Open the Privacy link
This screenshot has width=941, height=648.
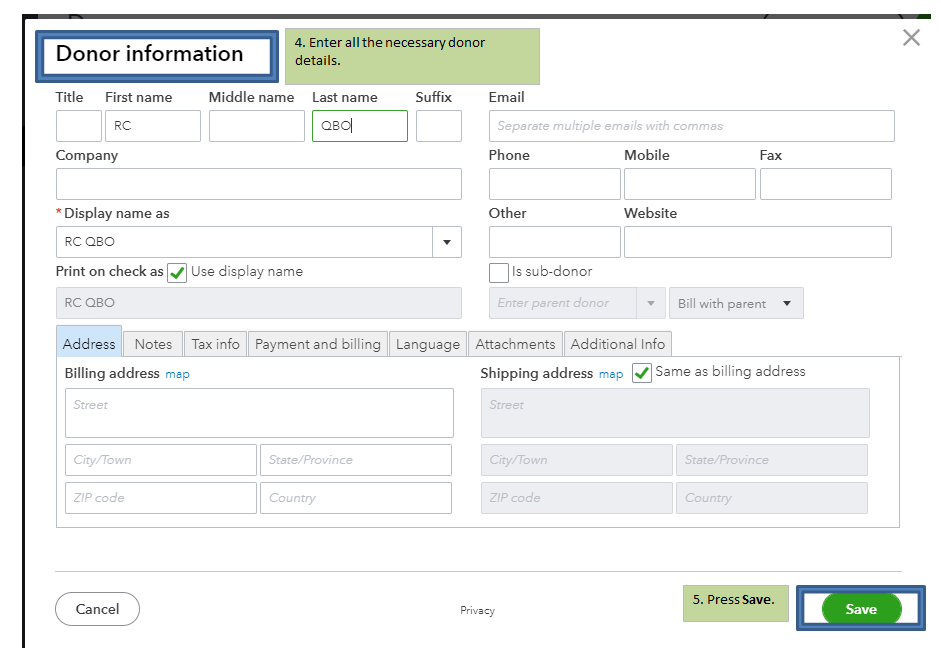point(477,610)
